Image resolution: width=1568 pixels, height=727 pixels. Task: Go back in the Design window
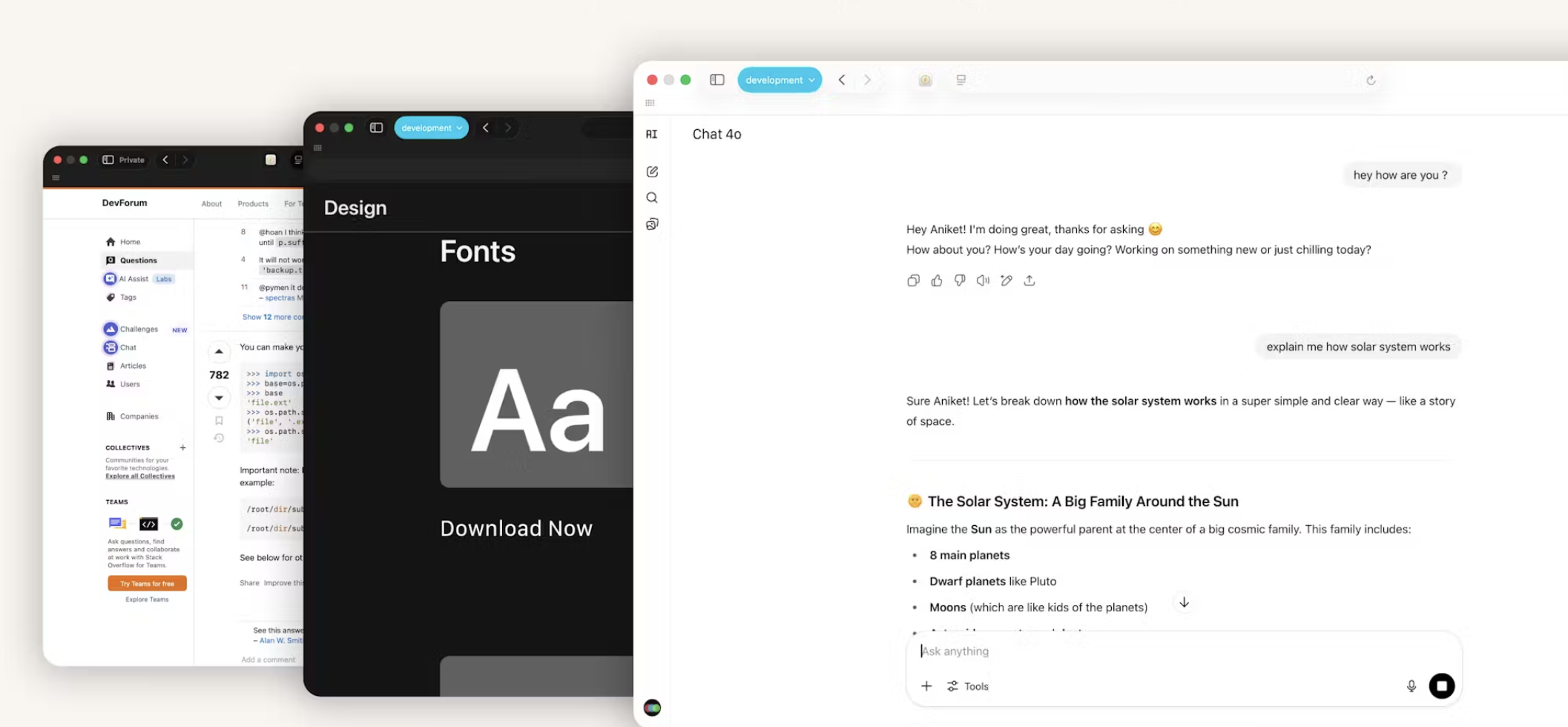click(x=486, y=128)
